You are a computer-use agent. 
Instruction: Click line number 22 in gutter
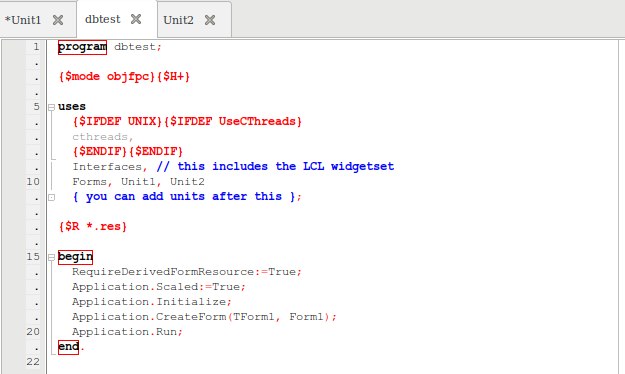tap(33, 362)
